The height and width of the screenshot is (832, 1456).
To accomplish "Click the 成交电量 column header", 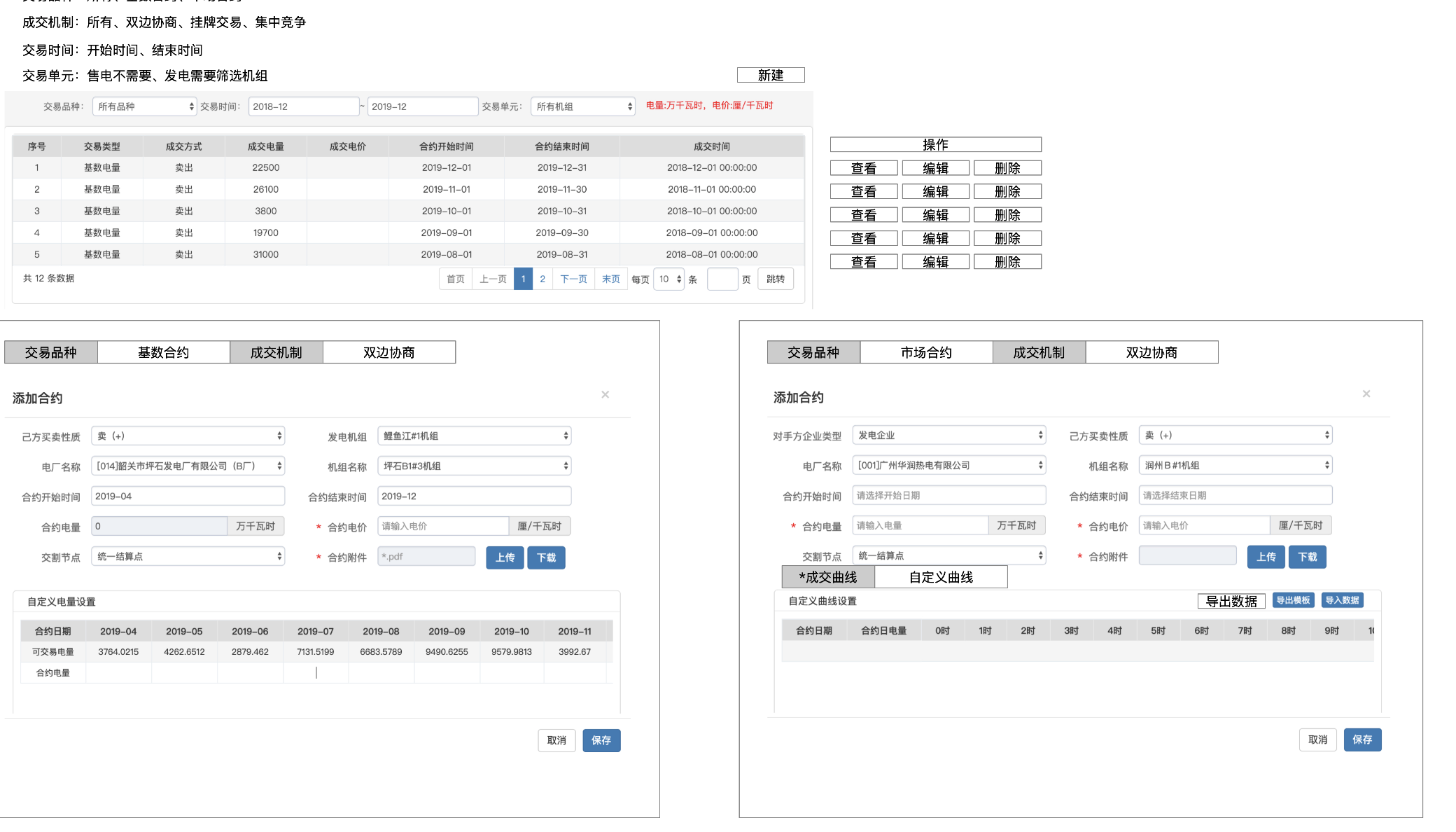I will click(266, 146).
